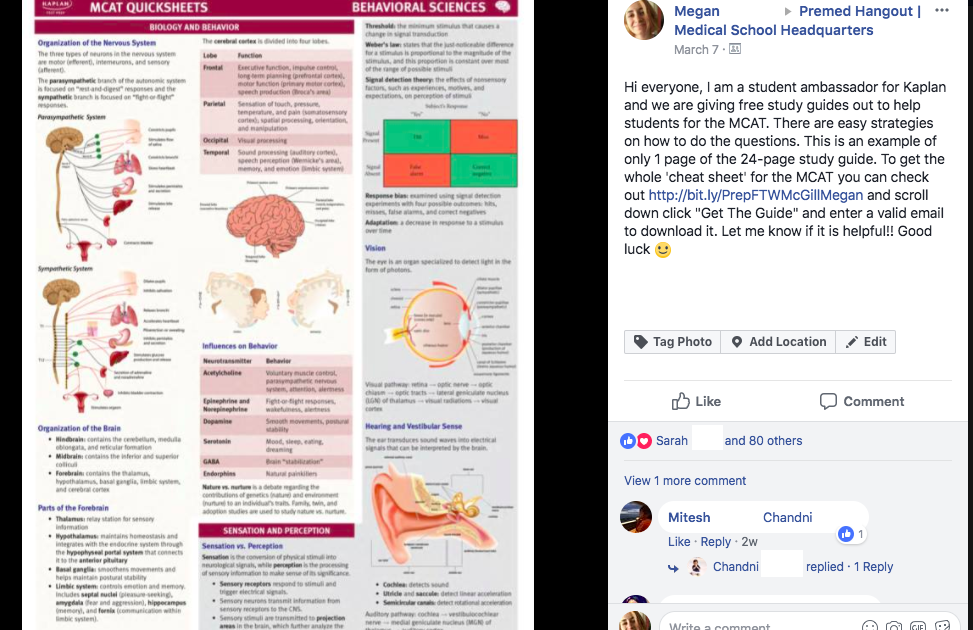
Task: Click the Tag Photo button
Action: click(x=673, y=342)
